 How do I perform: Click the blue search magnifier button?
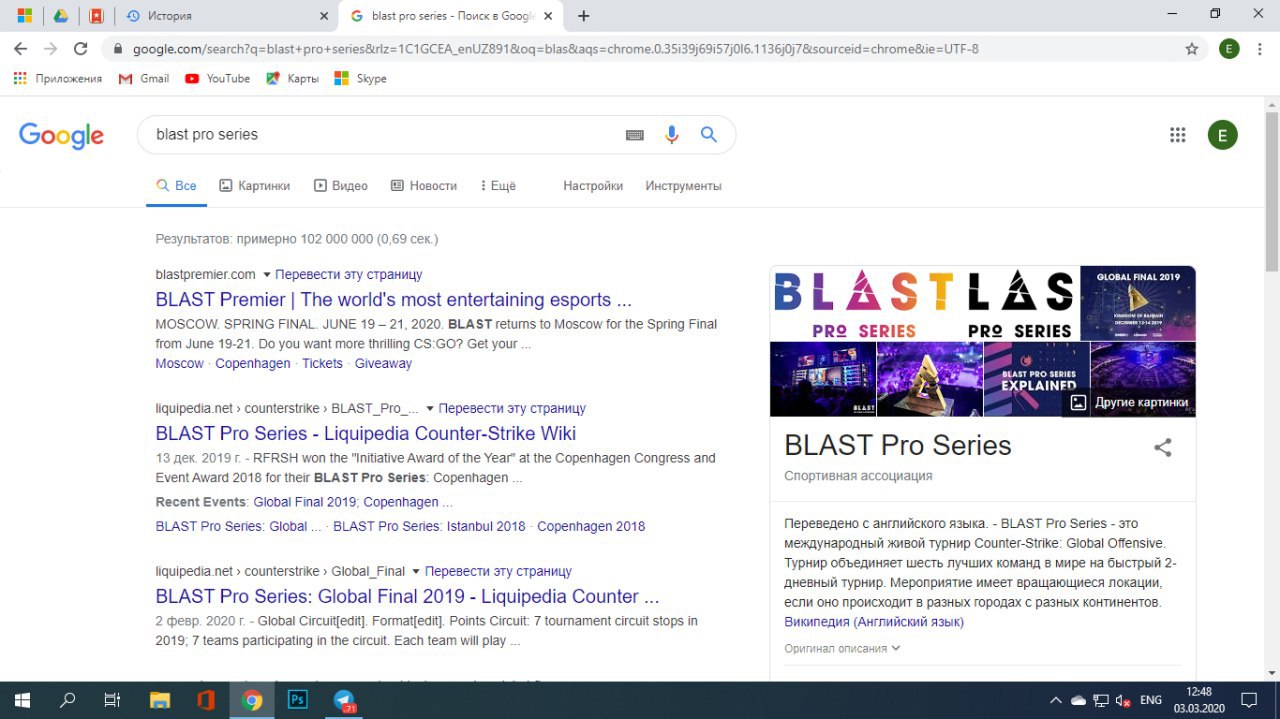point(709,135)
